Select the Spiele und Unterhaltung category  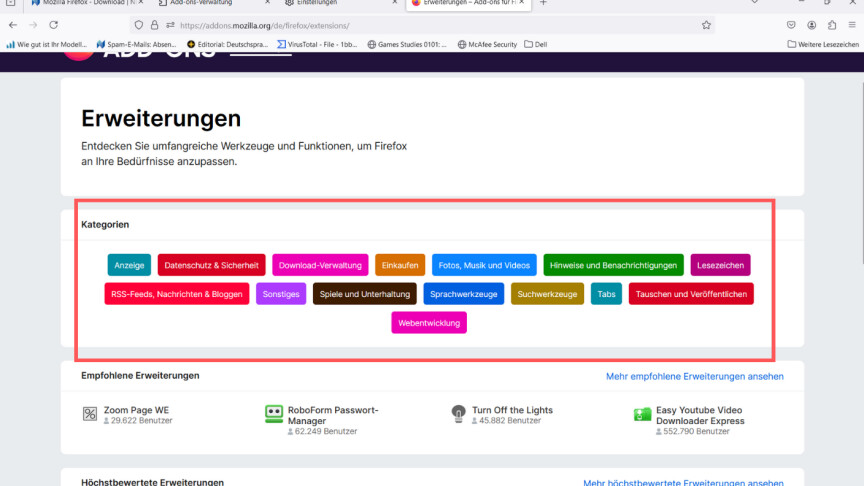coord(365,294)
